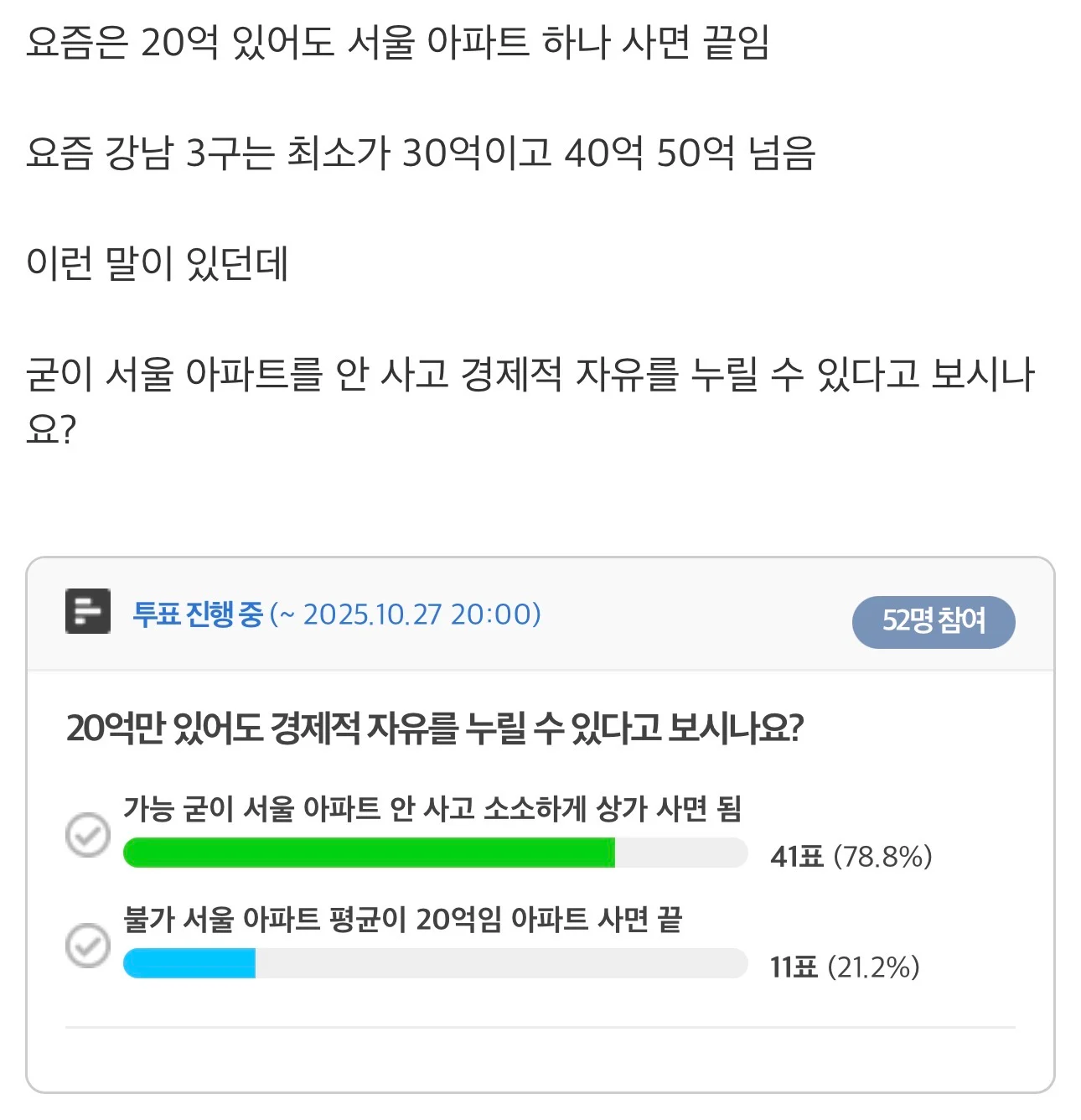
Task: Click the poll question '20억만 있어도 경제적 자유를' title
Action: (434, 729)
